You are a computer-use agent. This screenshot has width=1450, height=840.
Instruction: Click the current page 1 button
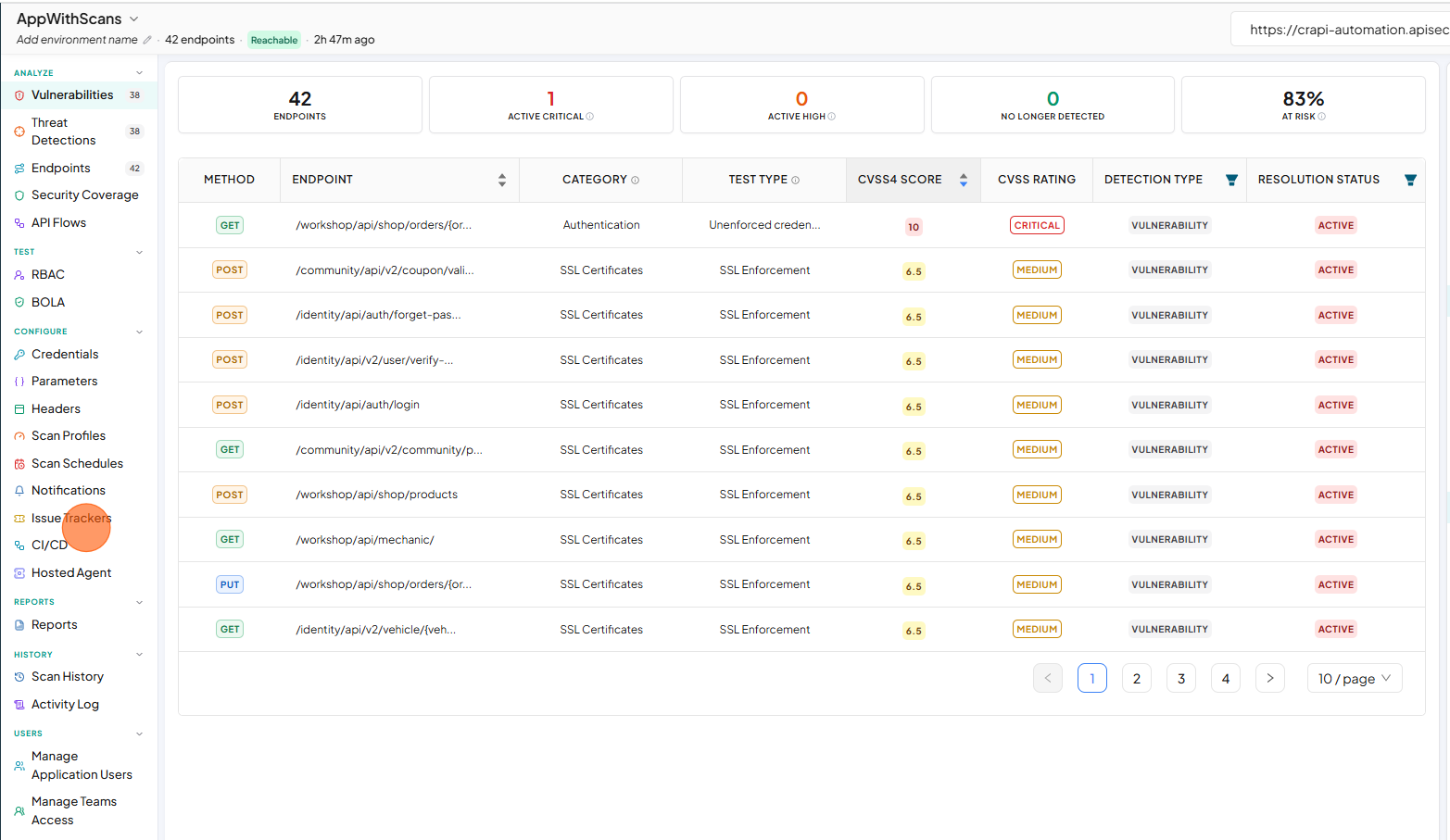[x=1092, y=679]
